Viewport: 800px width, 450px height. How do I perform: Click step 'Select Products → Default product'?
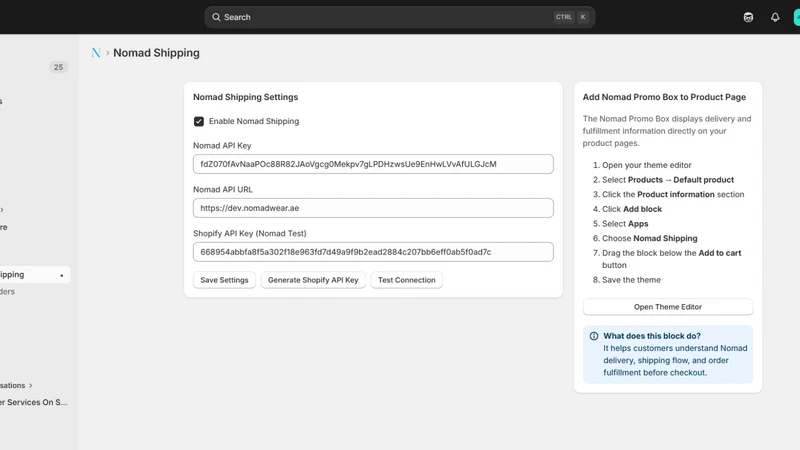click(668, 180)
